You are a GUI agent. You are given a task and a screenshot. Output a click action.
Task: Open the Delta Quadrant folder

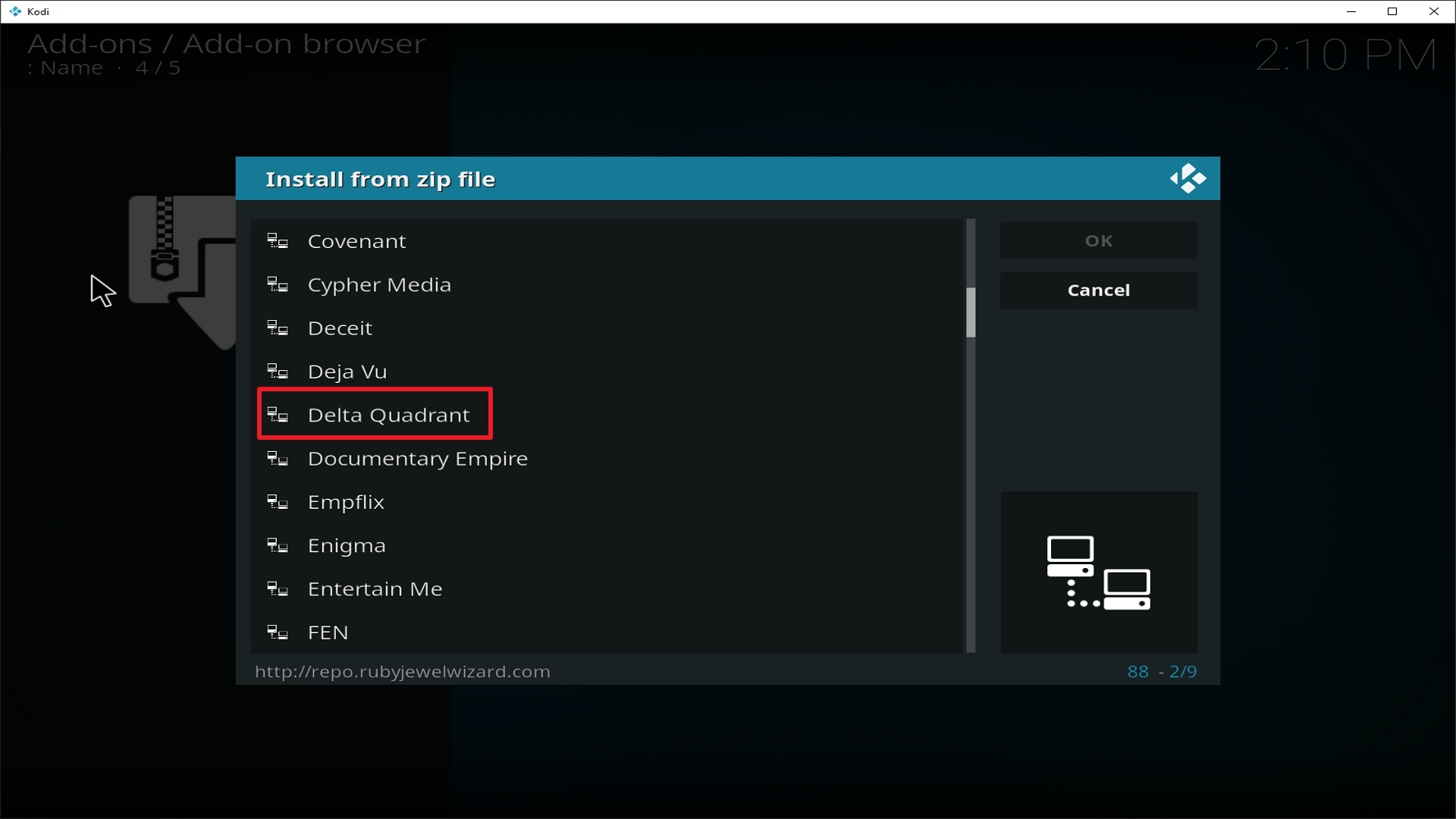(607, 416)
